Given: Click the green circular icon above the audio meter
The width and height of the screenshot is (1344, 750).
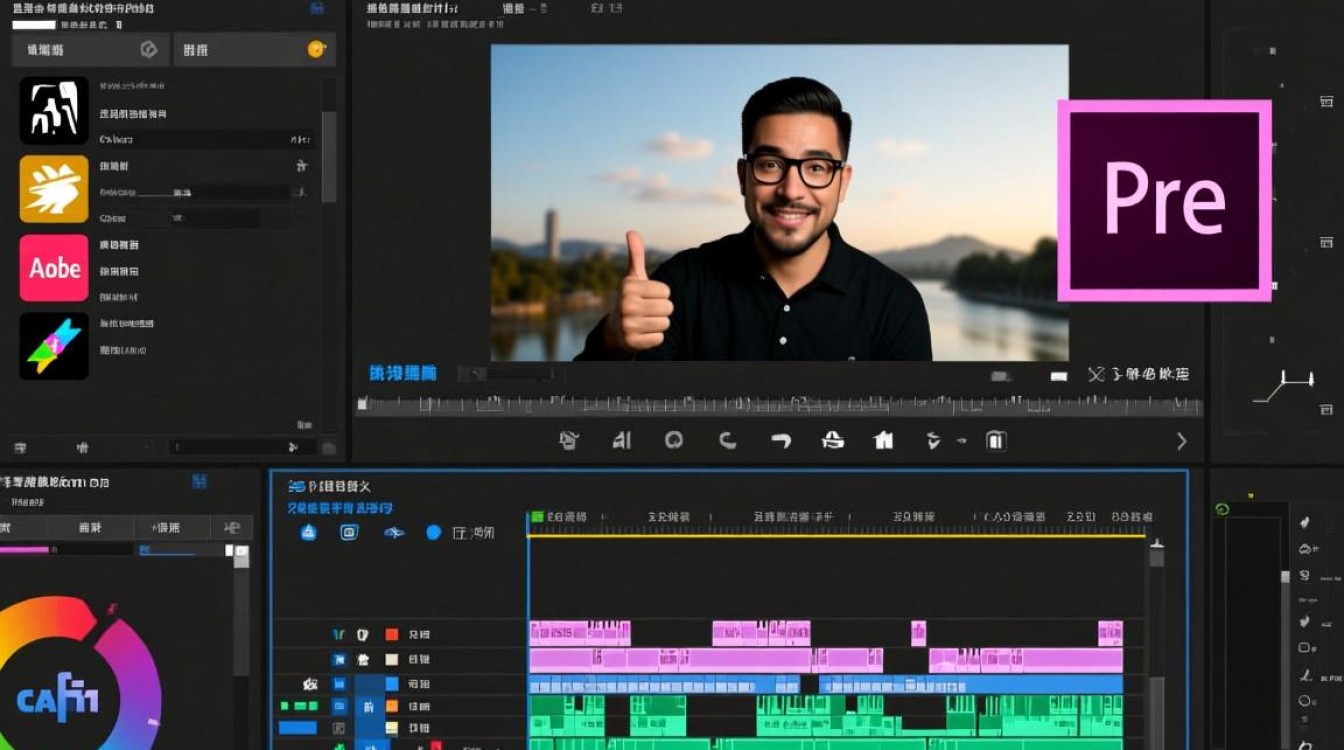Looking at the screenshot, I should [x=1222, y=509].
